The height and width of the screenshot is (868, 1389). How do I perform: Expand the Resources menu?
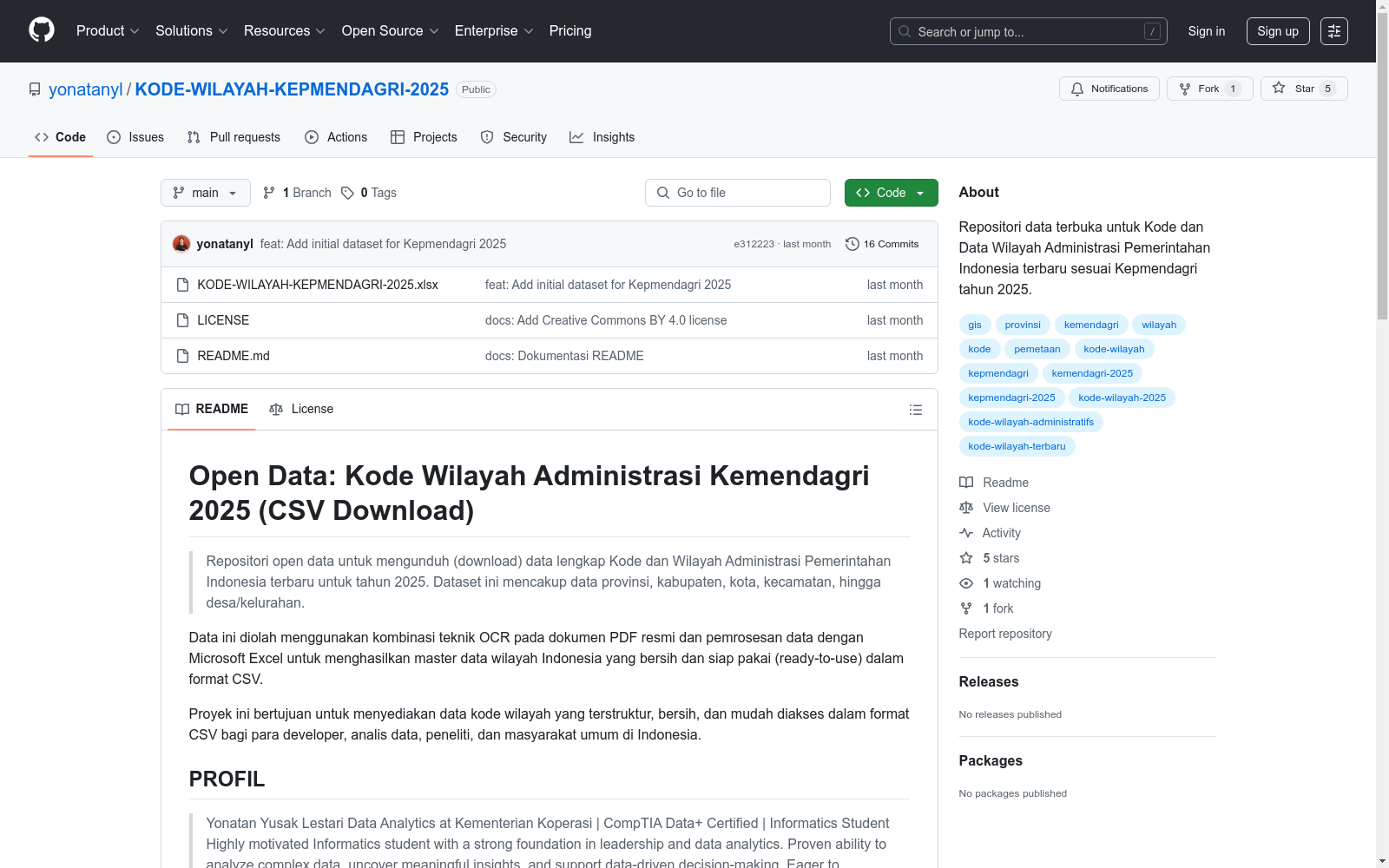click(285, 31)
